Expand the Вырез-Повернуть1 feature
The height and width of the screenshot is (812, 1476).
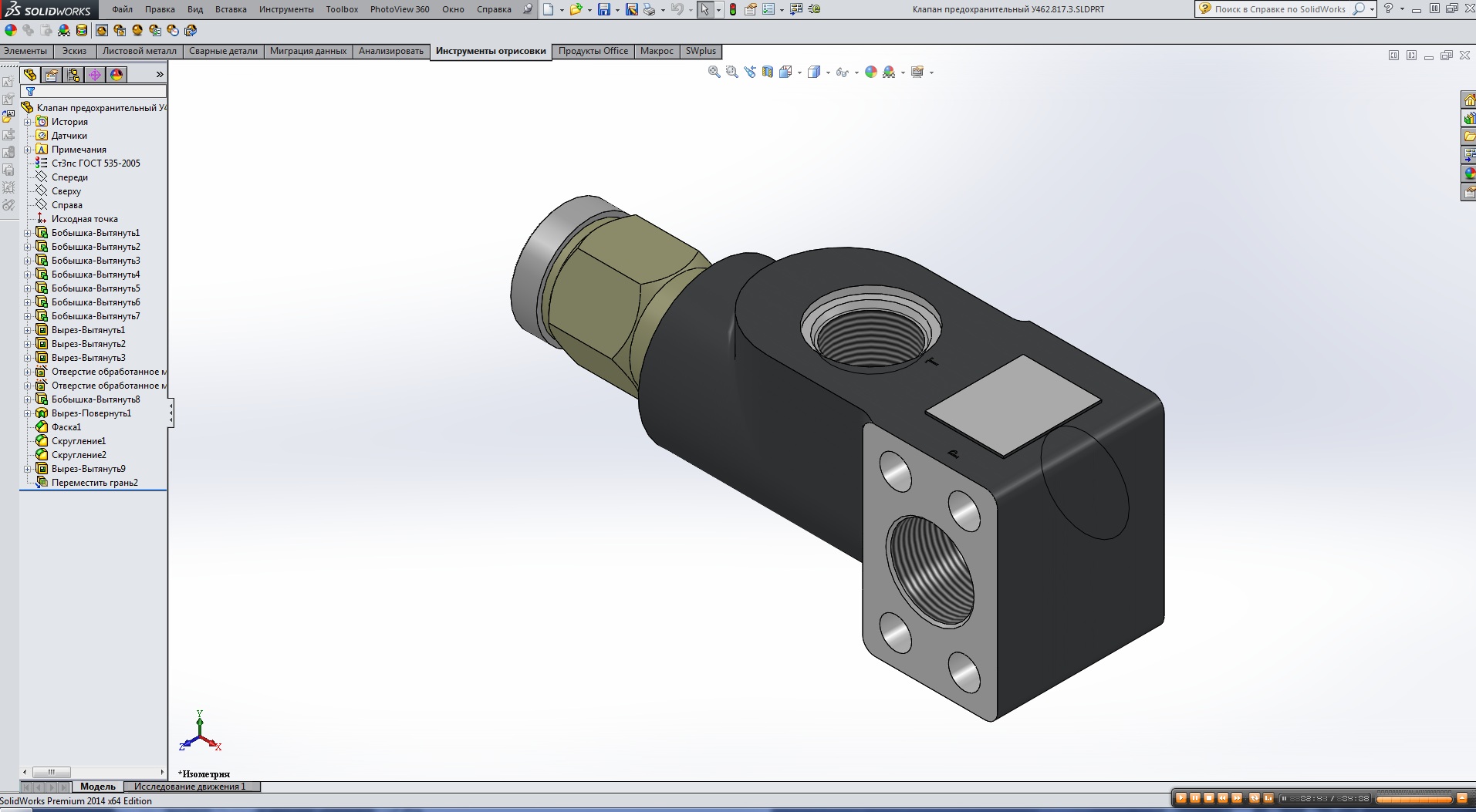click(x=28, y=413)
